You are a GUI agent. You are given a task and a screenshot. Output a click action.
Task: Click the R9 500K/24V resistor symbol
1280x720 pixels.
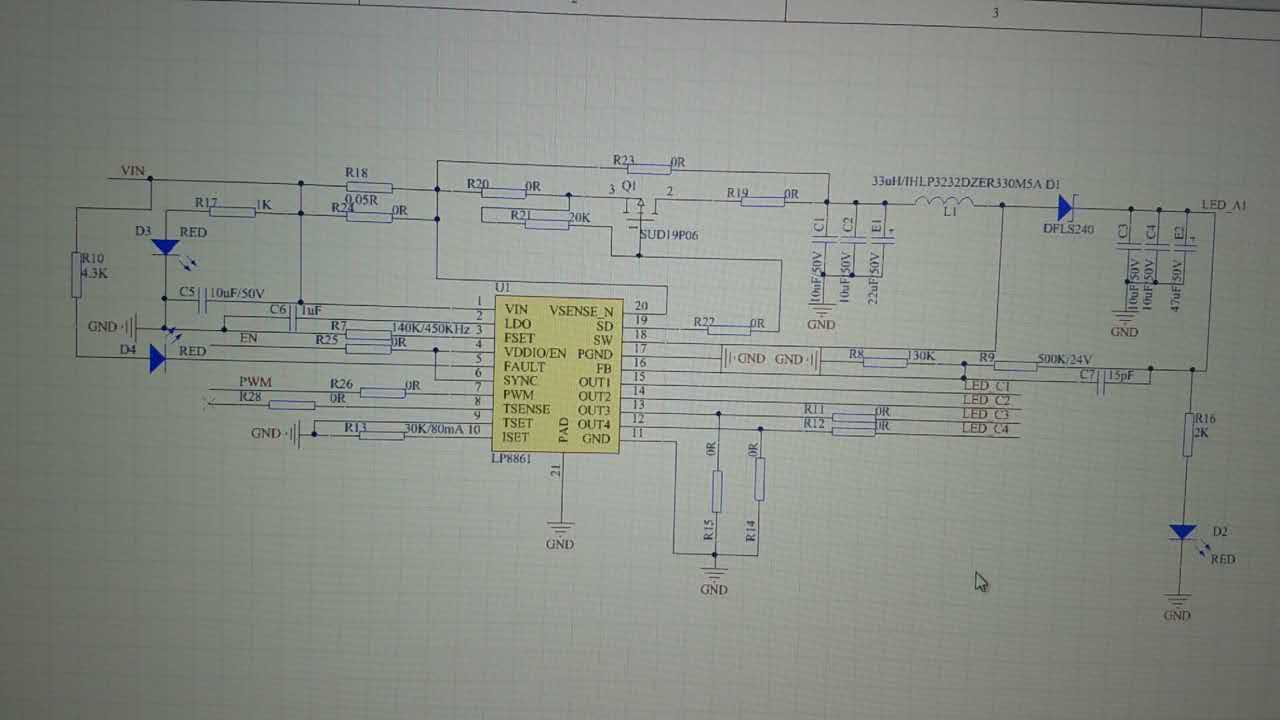tap(1017, 366)
